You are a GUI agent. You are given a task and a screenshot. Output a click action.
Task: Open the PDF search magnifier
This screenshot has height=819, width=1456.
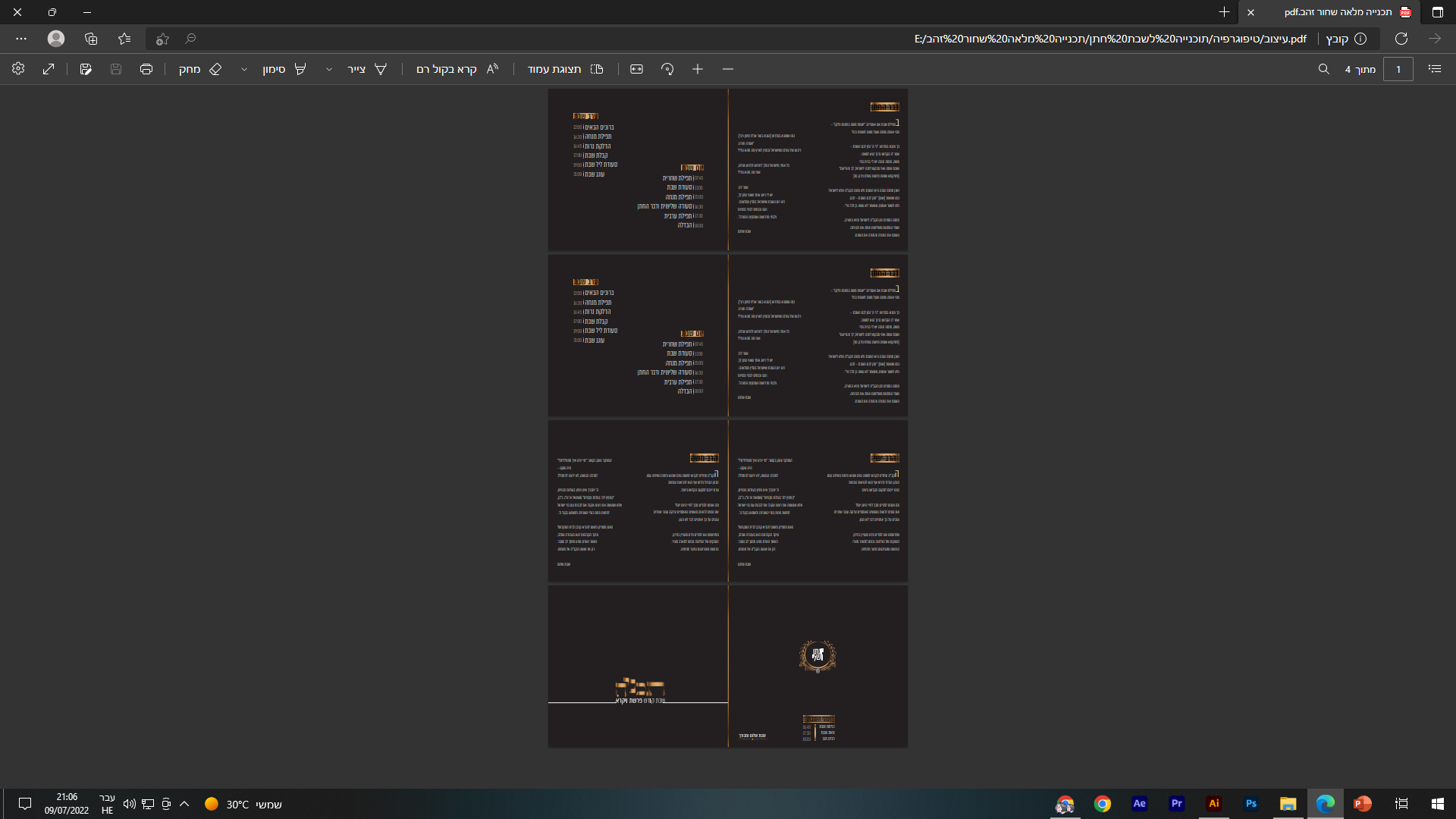1324,69
